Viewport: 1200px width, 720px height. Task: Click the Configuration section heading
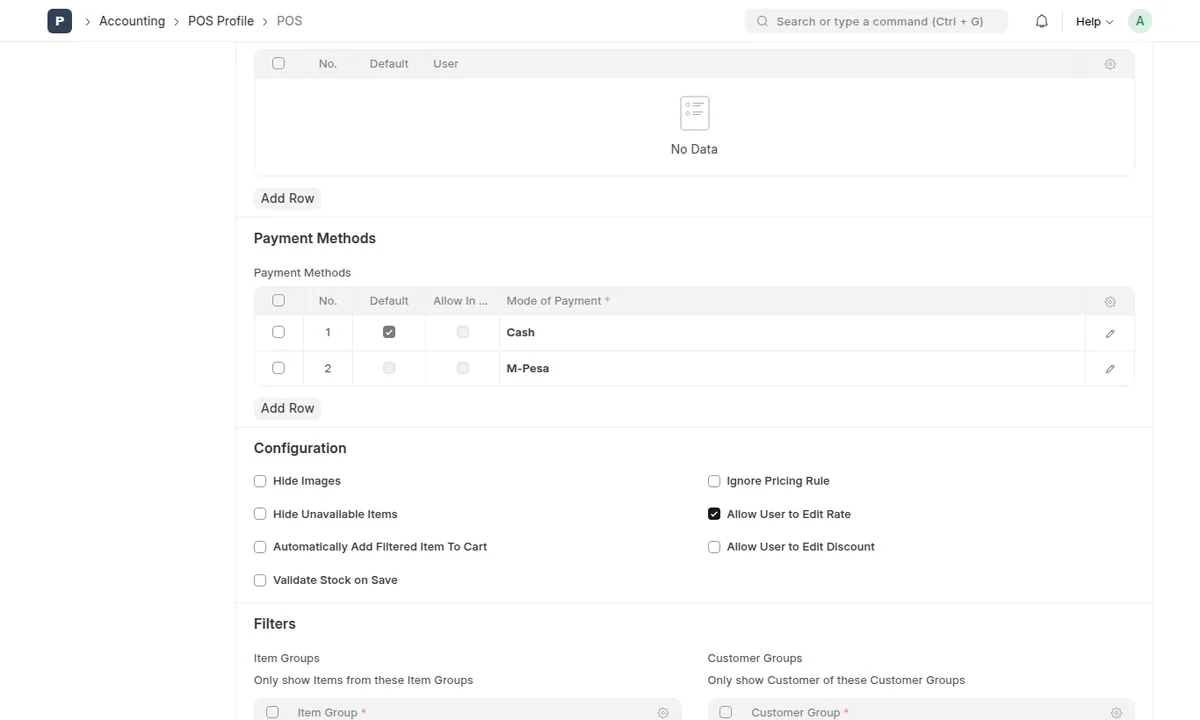coord(300,448)
